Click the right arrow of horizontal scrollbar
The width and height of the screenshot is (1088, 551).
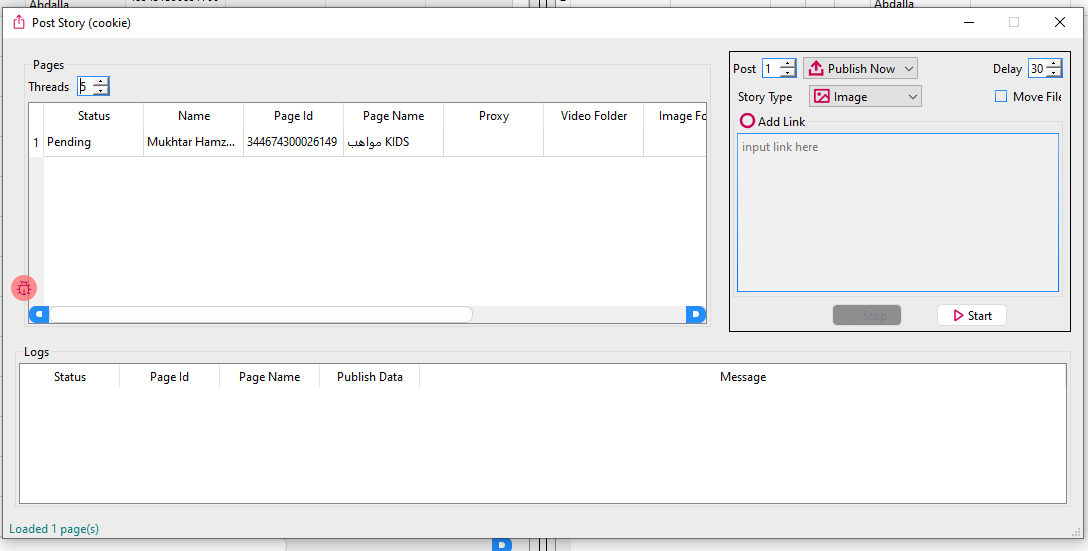(696, 315)
